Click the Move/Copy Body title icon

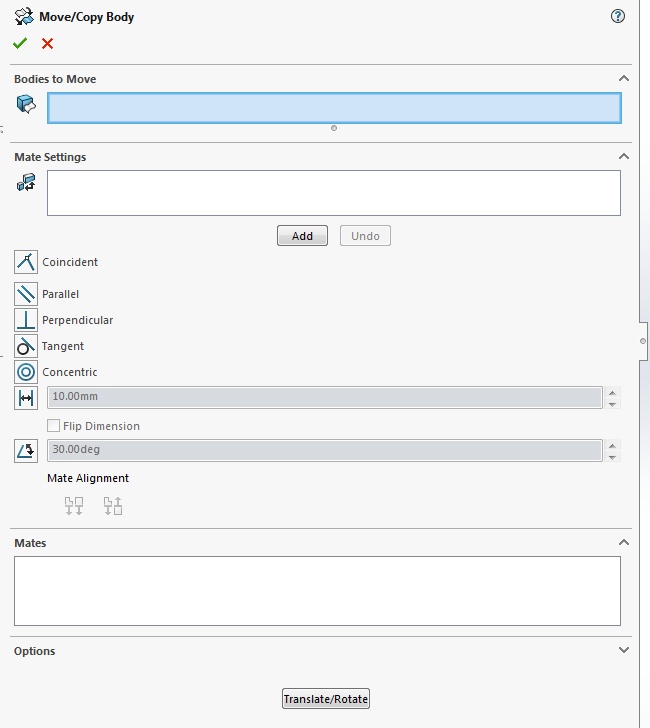(24, 17)
